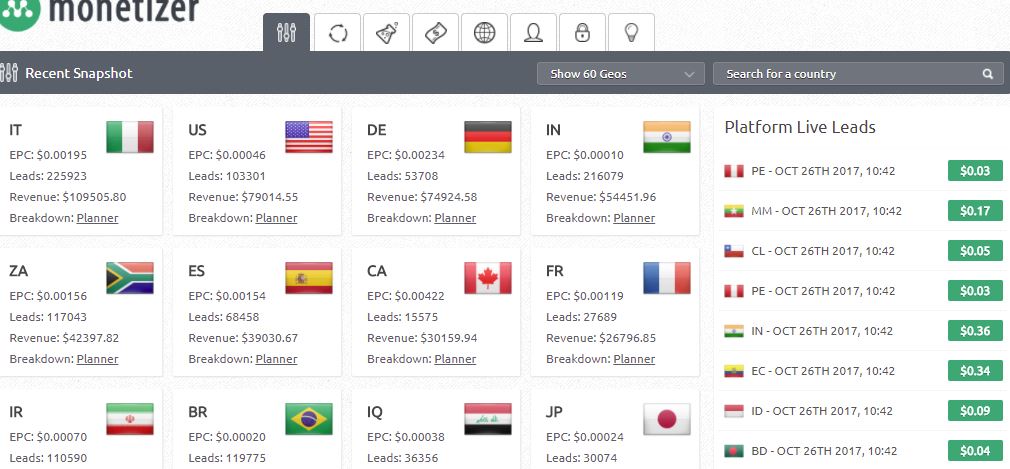Select the dollar bill money tab
The image size is (1010, 469).
(x=435, y=33)
